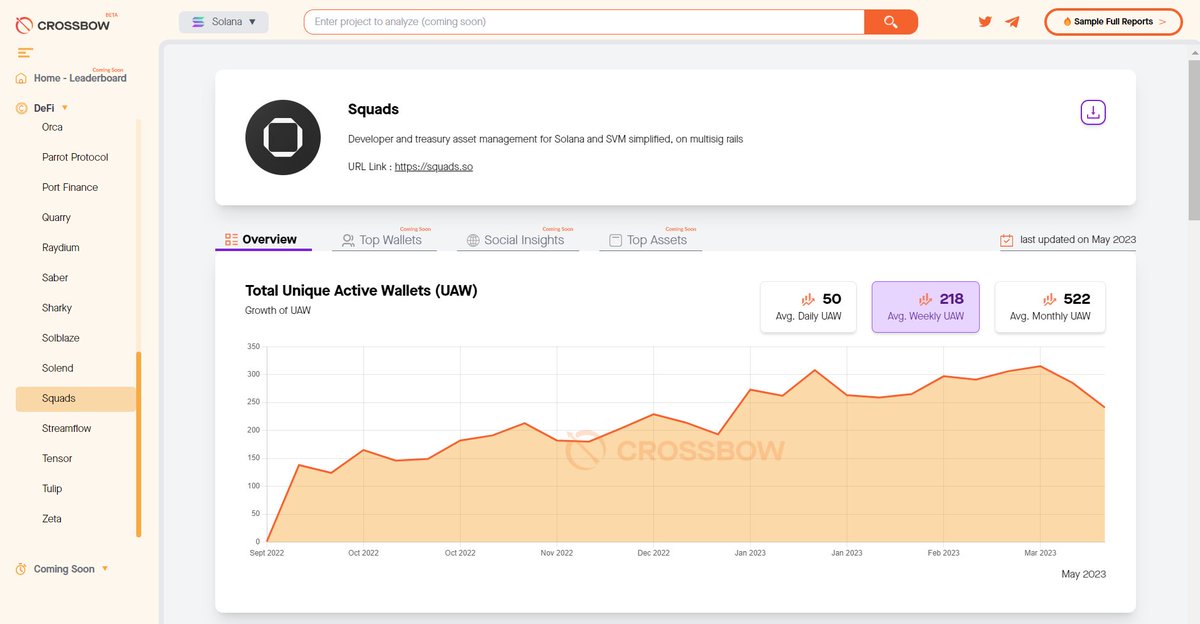The image size is (1200, 624).
Task: Click the Nov 2022 axis label
Action: (x=557, y=553)
